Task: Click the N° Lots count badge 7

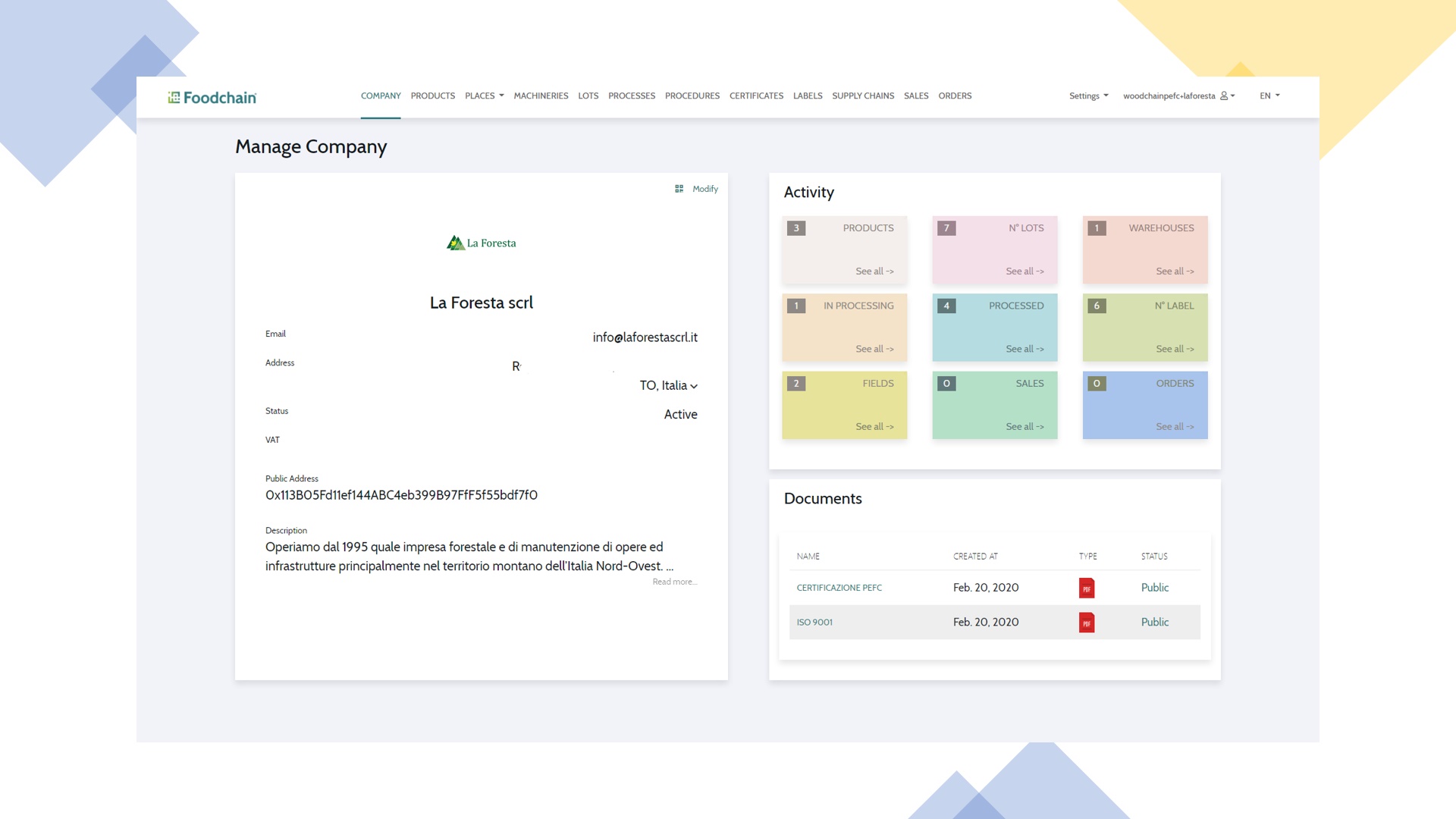Action: 946,228
